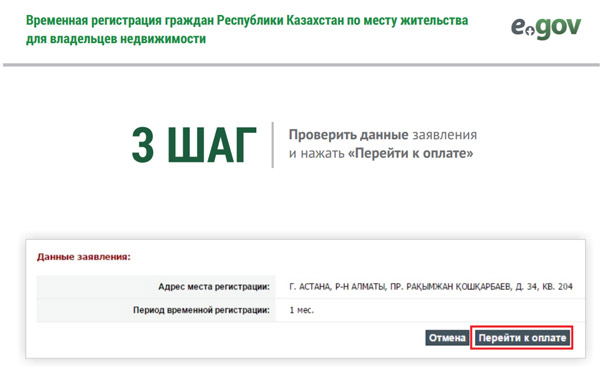
Task: Click the 'Адрес места регистрации:' label
Action: [x=214, y=287]
